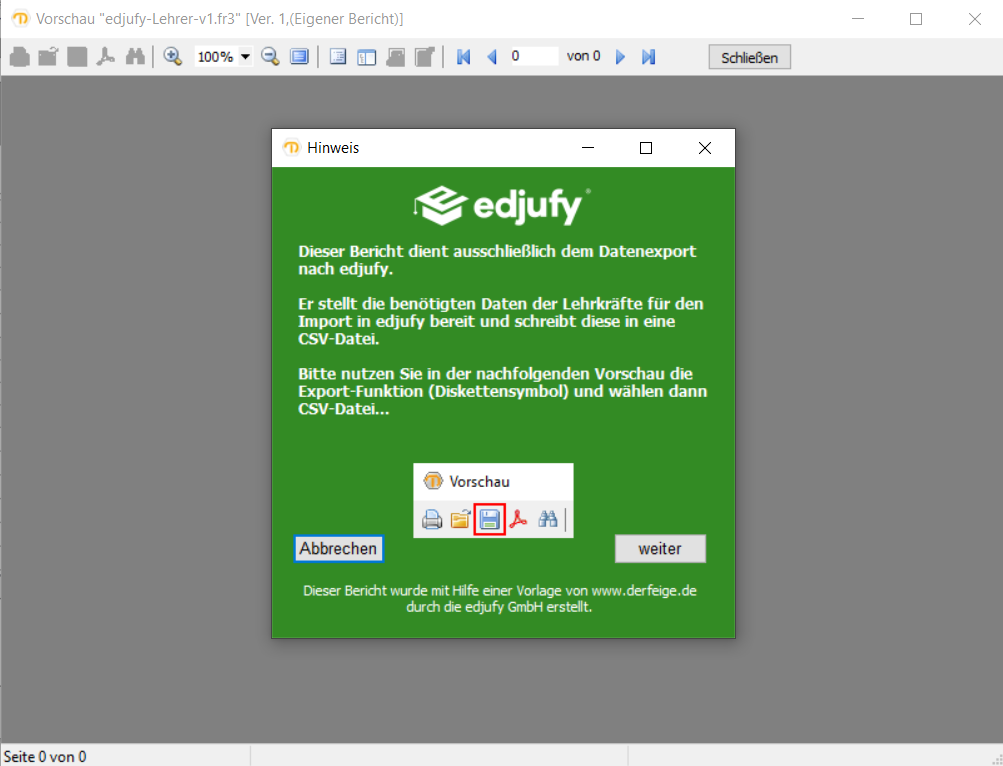Go to the previous page
Viewport: 1003px width, 766px height.
click(x=491, y=57)
